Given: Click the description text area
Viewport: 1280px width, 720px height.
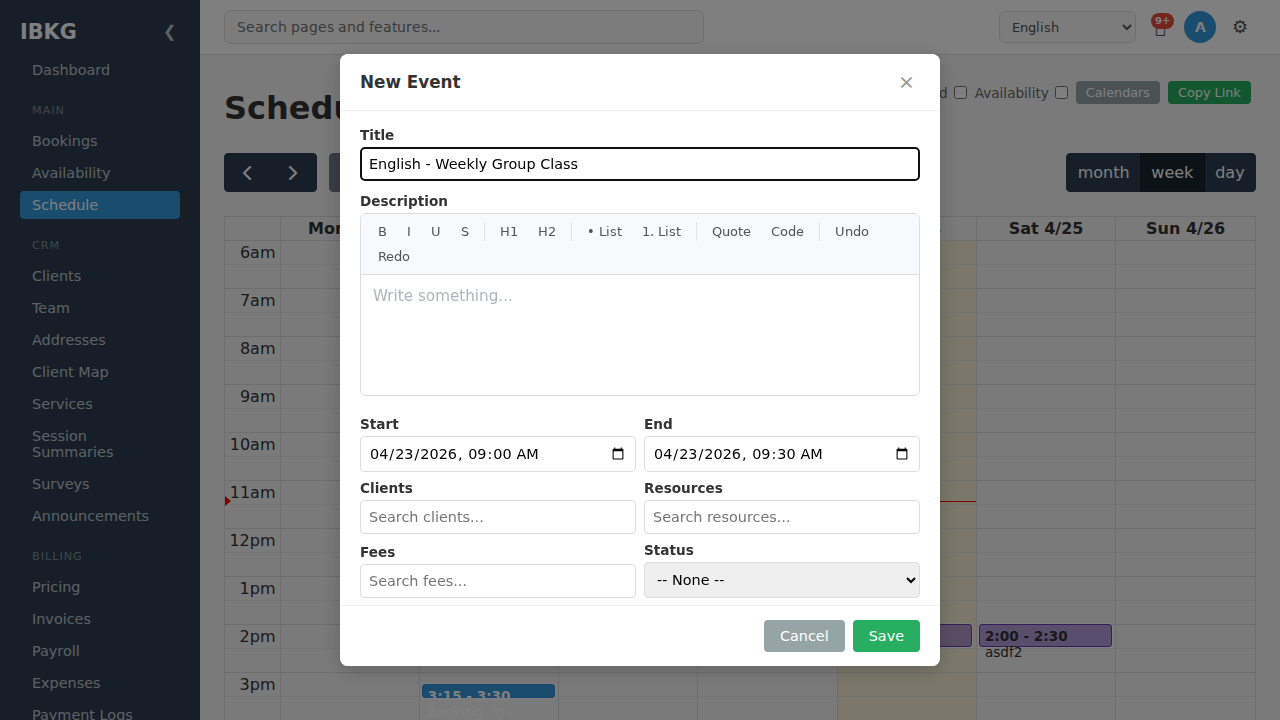Looking at the screenshot, I should click(x=640, y=335).
